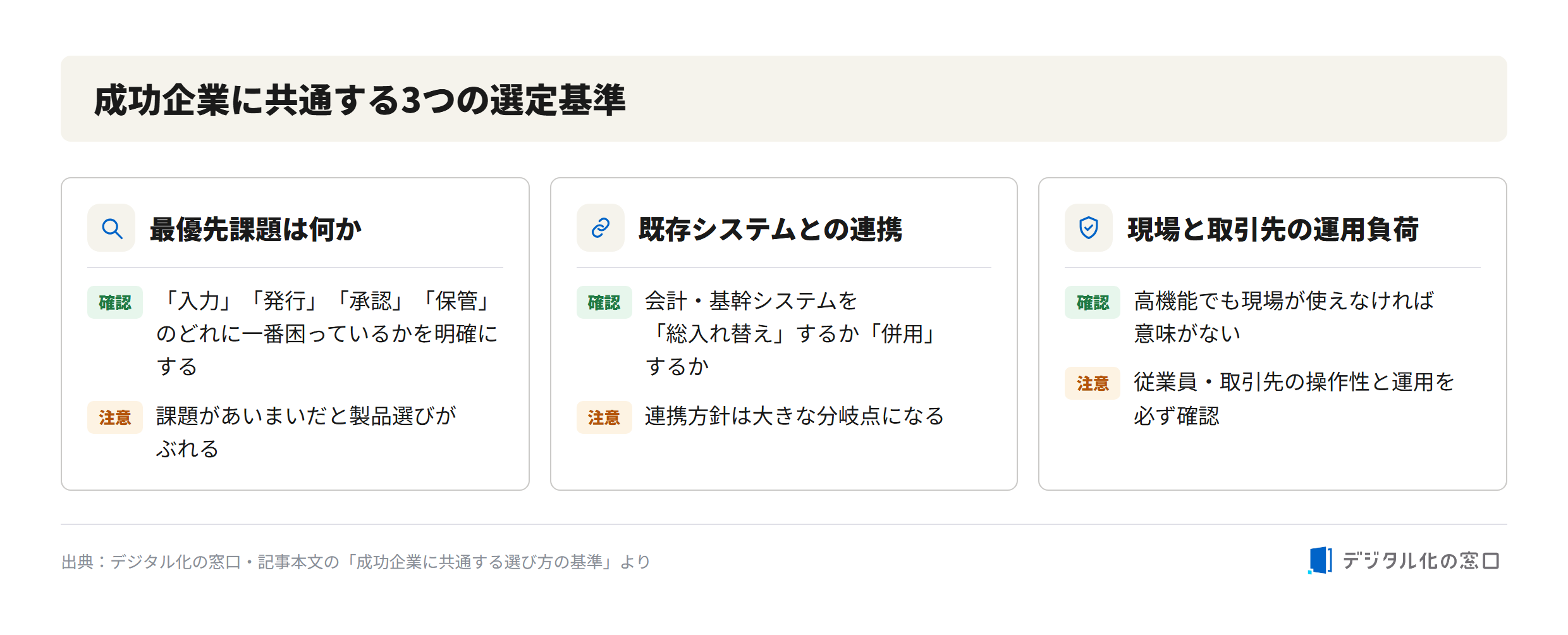The height and width of the screenshot is (635, 1568).
Task: Click the デジタル化の窓口 logo icon
Action: tap(1320, 560)
